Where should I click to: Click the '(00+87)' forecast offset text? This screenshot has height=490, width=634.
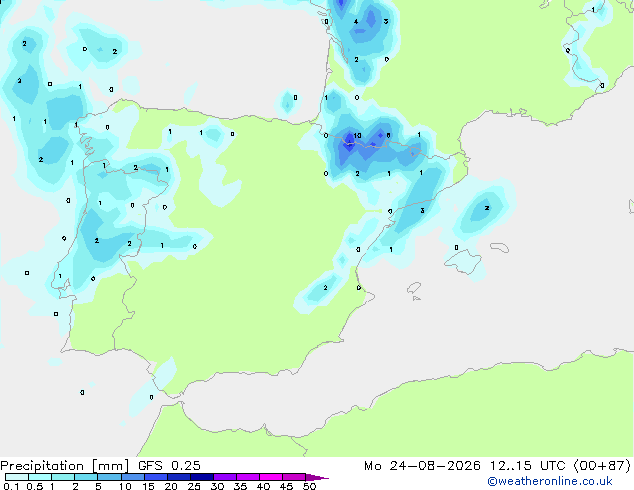click(x=602, y=466)
